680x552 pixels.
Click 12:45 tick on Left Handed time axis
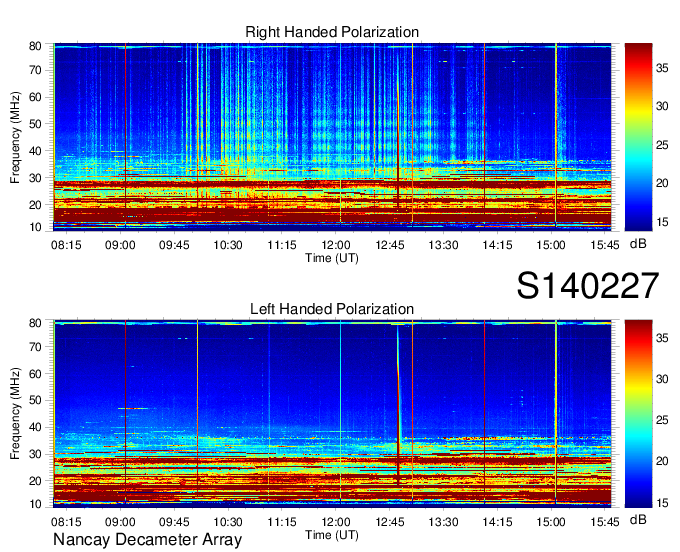(389, 522)
